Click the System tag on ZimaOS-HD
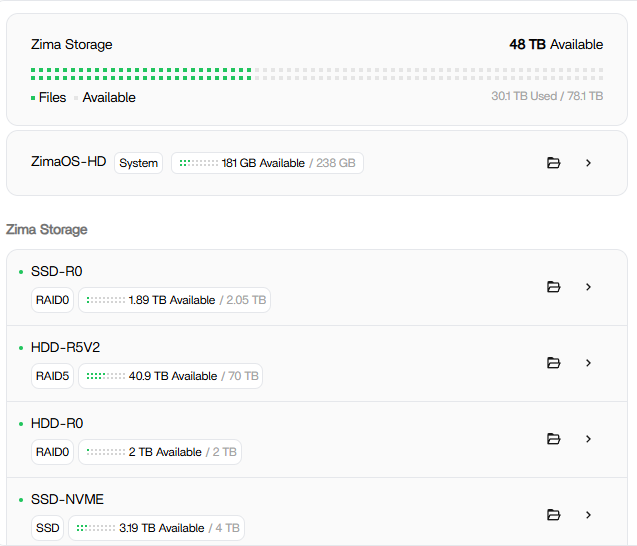 coord(139,163)
